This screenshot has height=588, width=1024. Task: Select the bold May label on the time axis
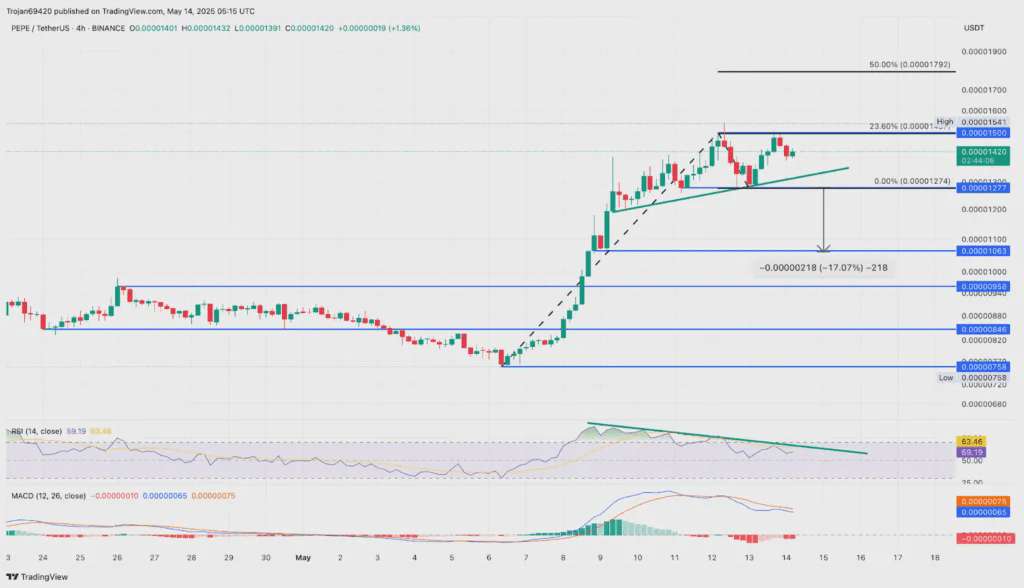[303, 558]
